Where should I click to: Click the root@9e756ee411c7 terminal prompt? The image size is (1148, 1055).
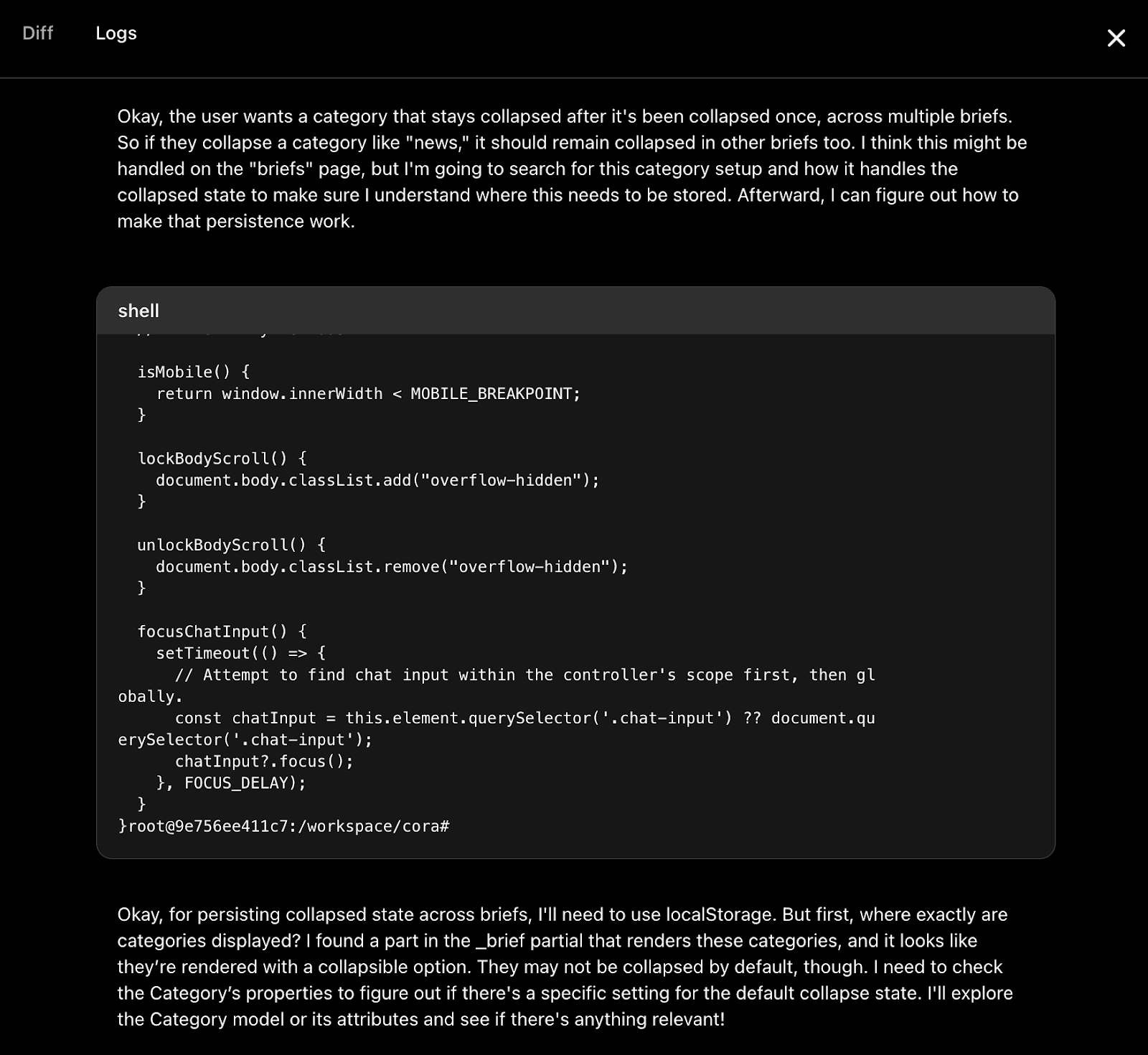tap(288, 826)
